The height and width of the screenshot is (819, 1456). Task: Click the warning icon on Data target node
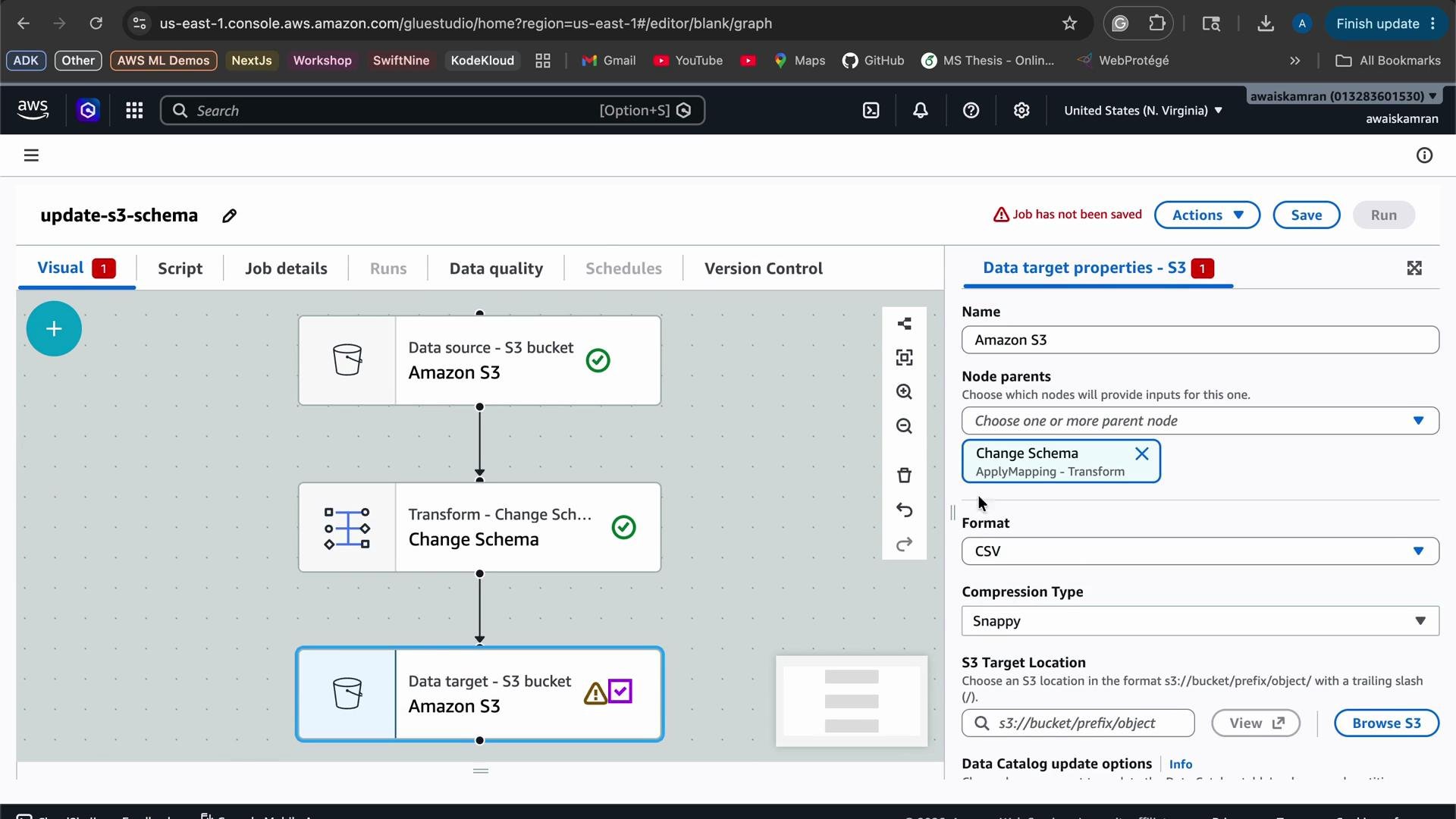(595, 693)
